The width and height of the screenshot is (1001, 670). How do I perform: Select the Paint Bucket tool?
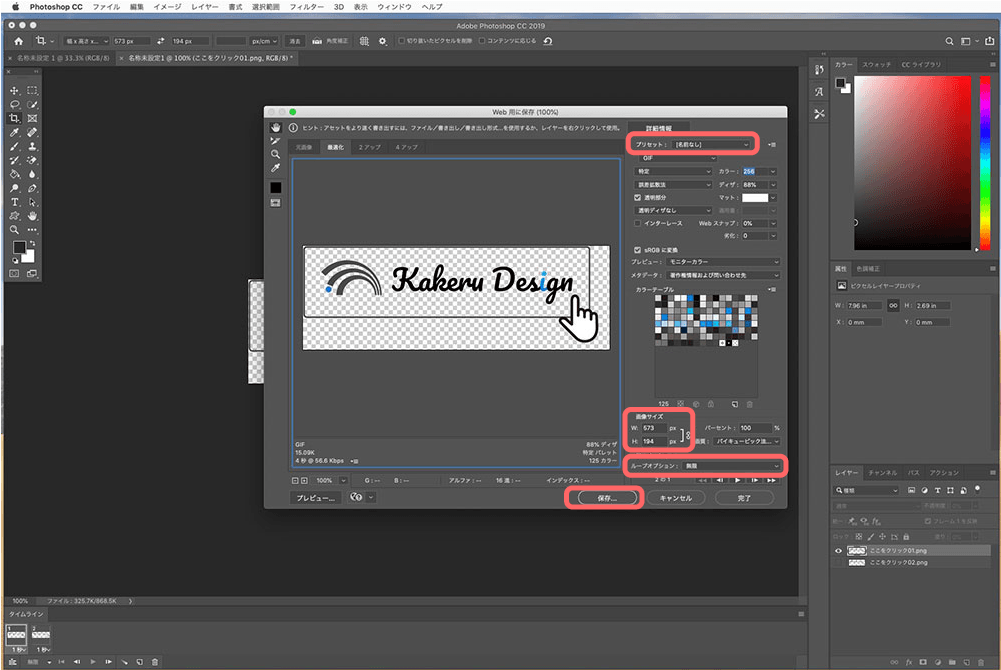(14, 174)
